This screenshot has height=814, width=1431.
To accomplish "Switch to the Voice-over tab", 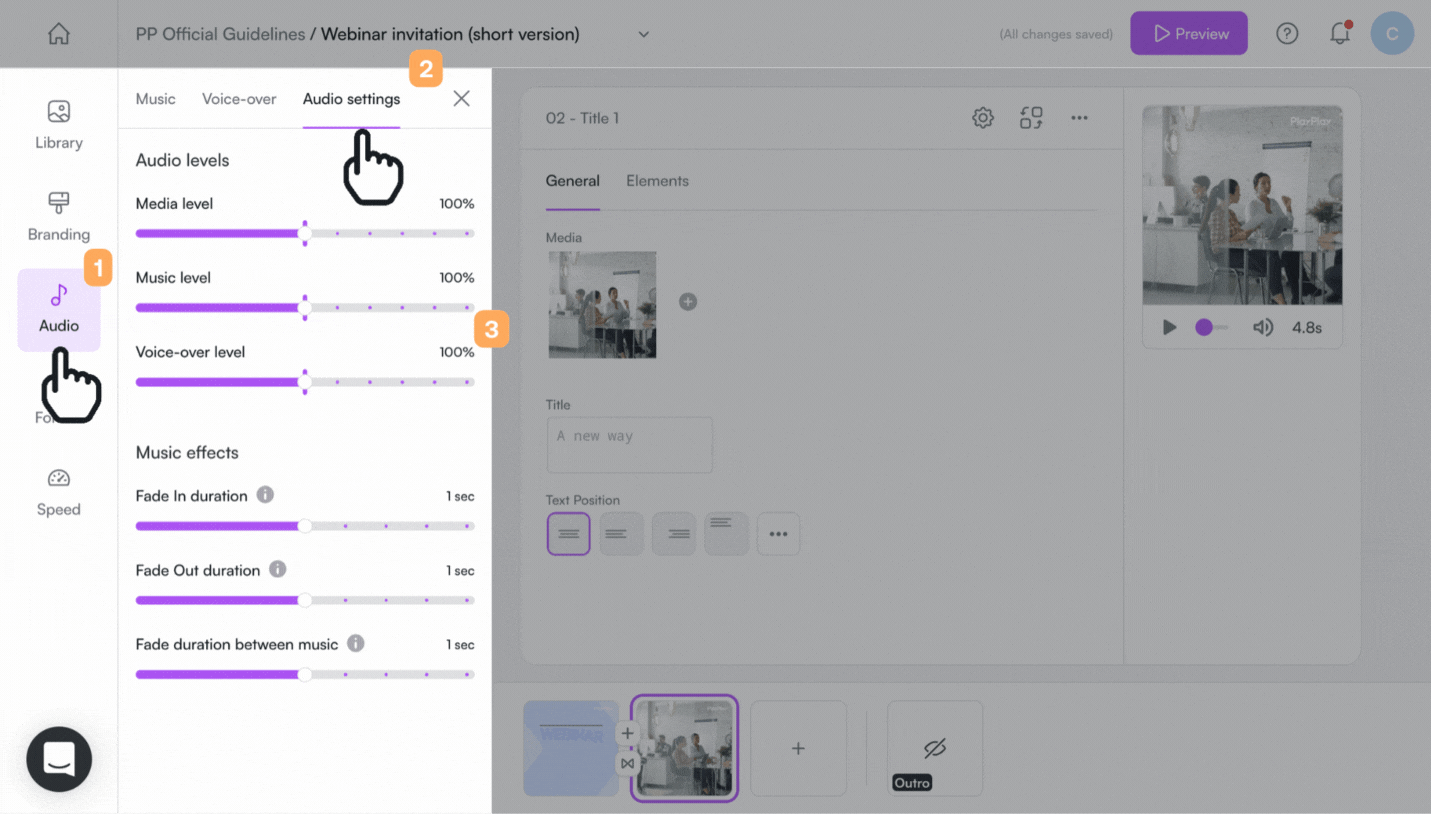I will click(x=239, y=99).
